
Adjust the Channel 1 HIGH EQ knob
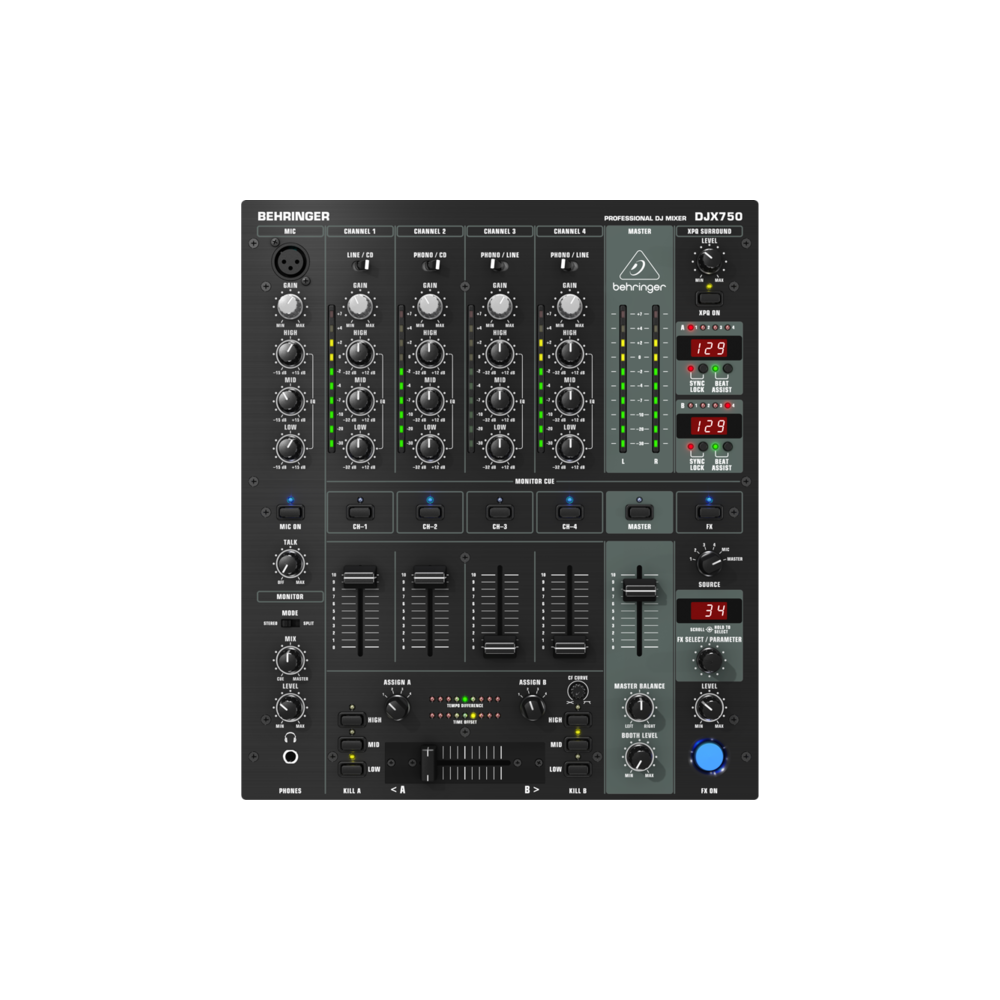(x=360, y=353)
